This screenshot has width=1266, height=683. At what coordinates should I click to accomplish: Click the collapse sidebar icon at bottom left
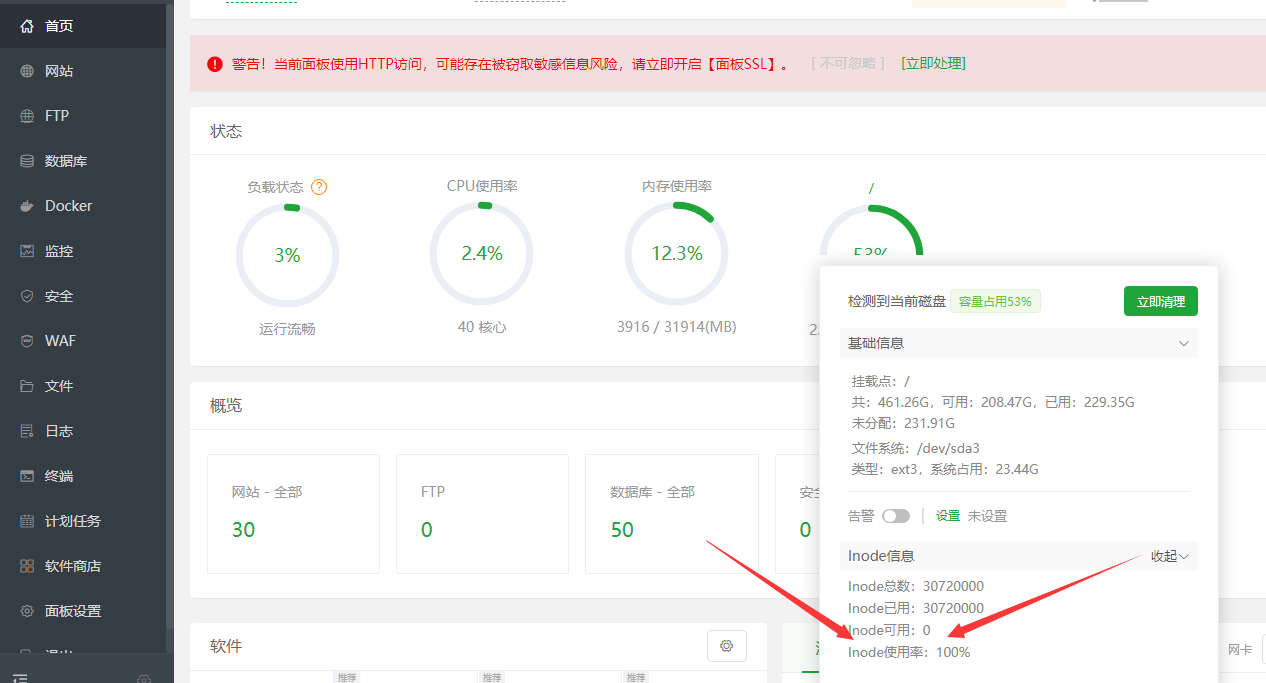click(x=20, y=679)
